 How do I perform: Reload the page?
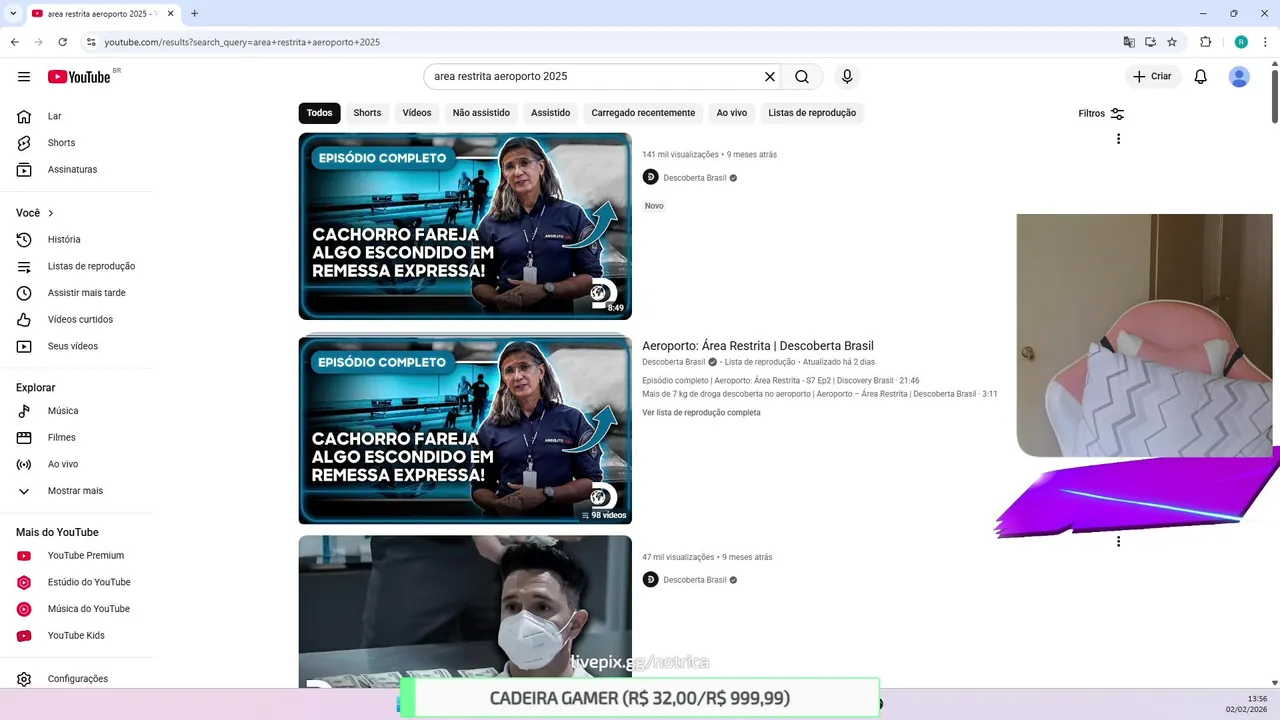[x=62, y=42]
